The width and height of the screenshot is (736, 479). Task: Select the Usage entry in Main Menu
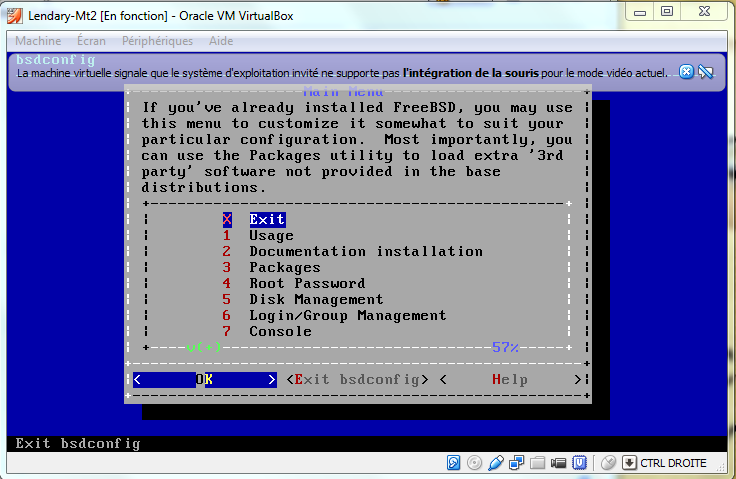[271, 235]
